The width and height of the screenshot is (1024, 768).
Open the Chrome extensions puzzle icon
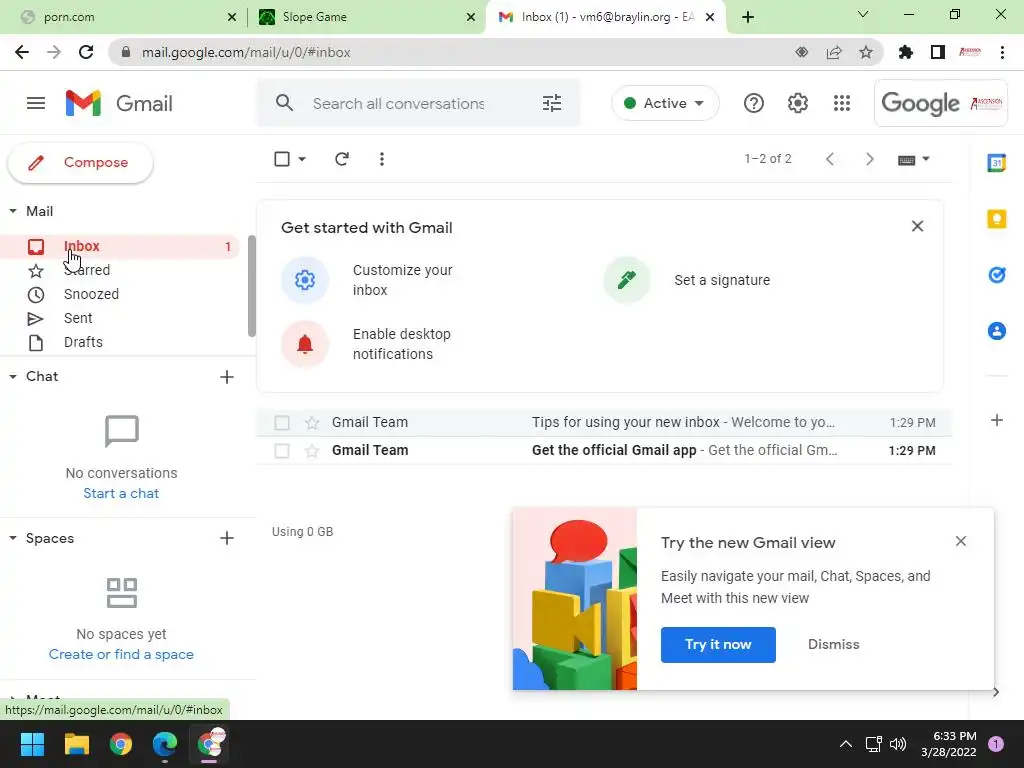[905, 52]
